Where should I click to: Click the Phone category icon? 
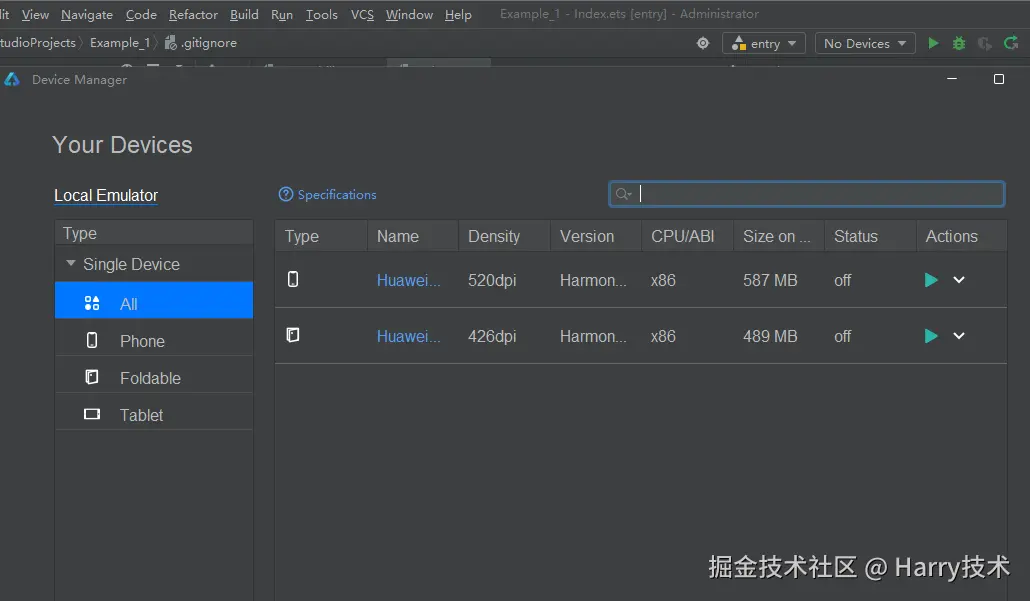pyautogui.click(x=92, y=340)
